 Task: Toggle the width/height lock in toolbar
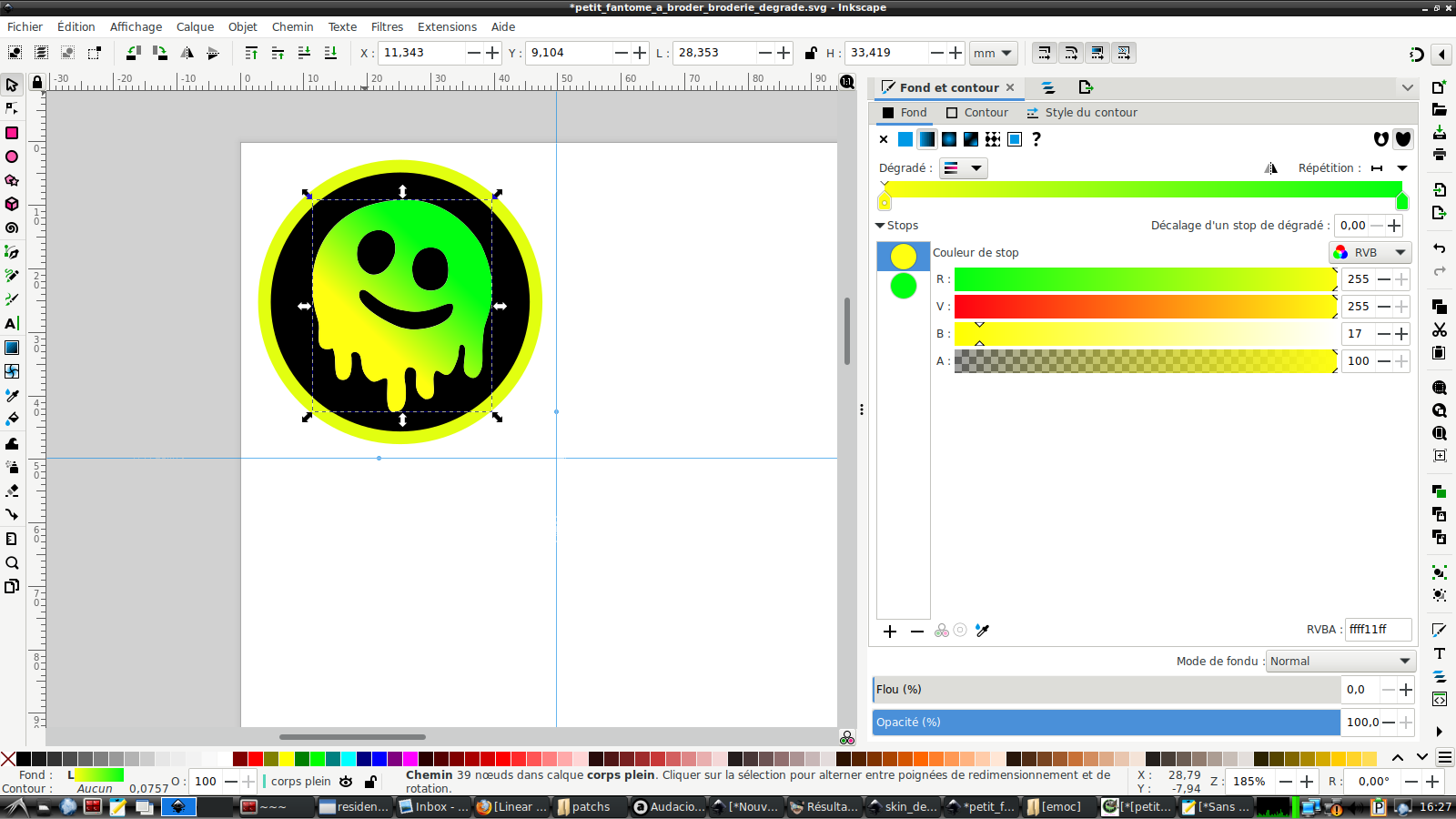coord(811,53)
